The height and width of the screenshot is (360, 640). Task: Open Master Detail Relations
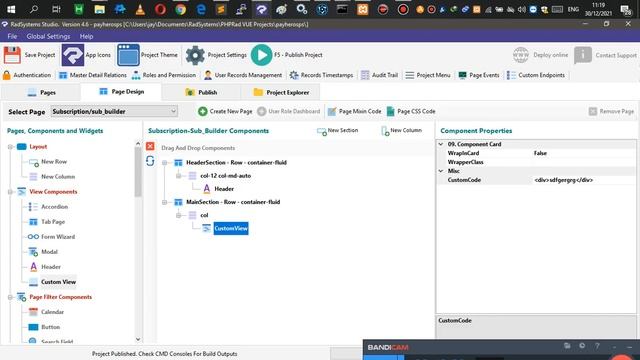click(x=93, y=75)
